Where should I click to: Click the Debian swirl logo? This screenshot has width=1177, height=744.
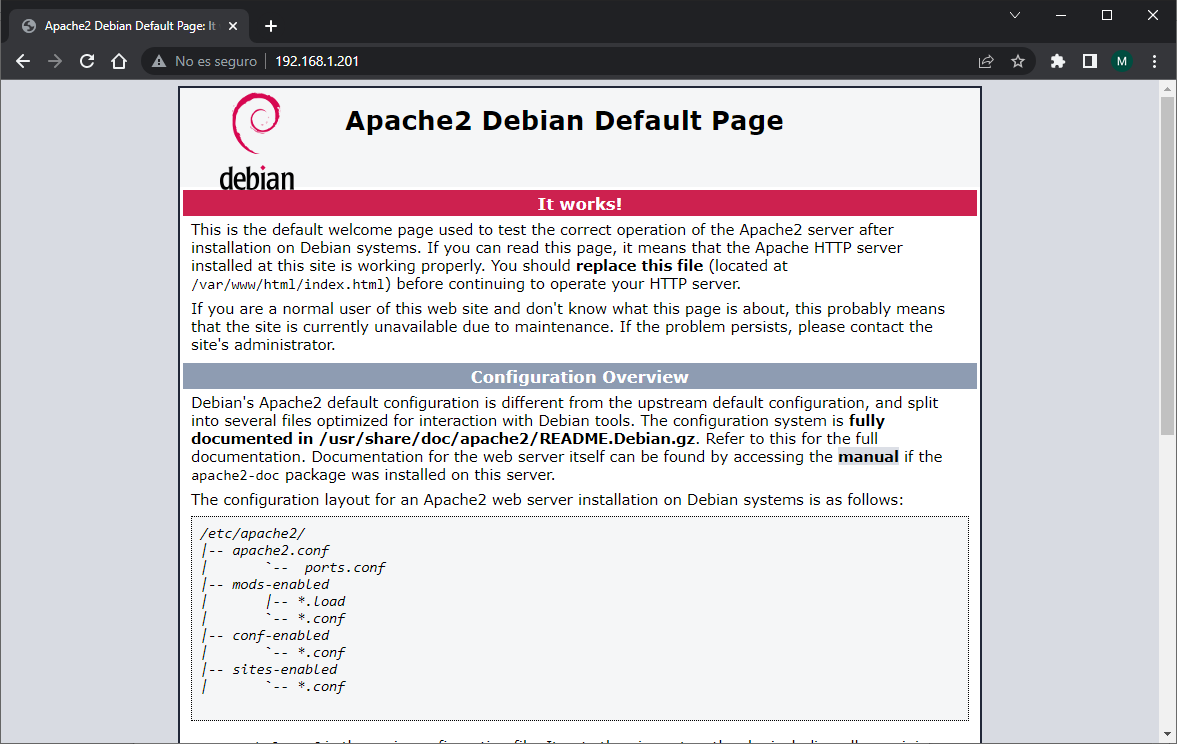coord(256,141)
